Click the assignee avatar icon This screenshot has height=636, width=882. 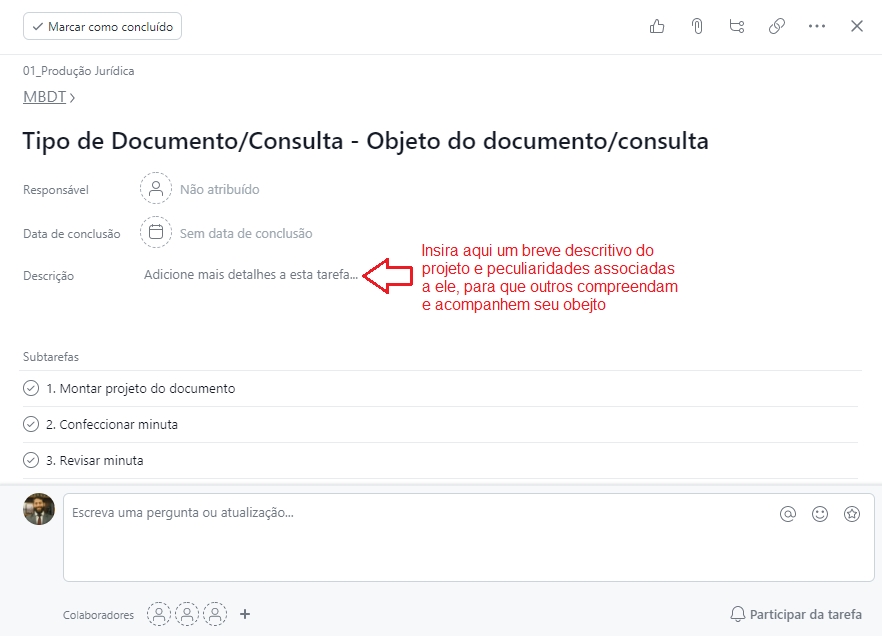156,189
